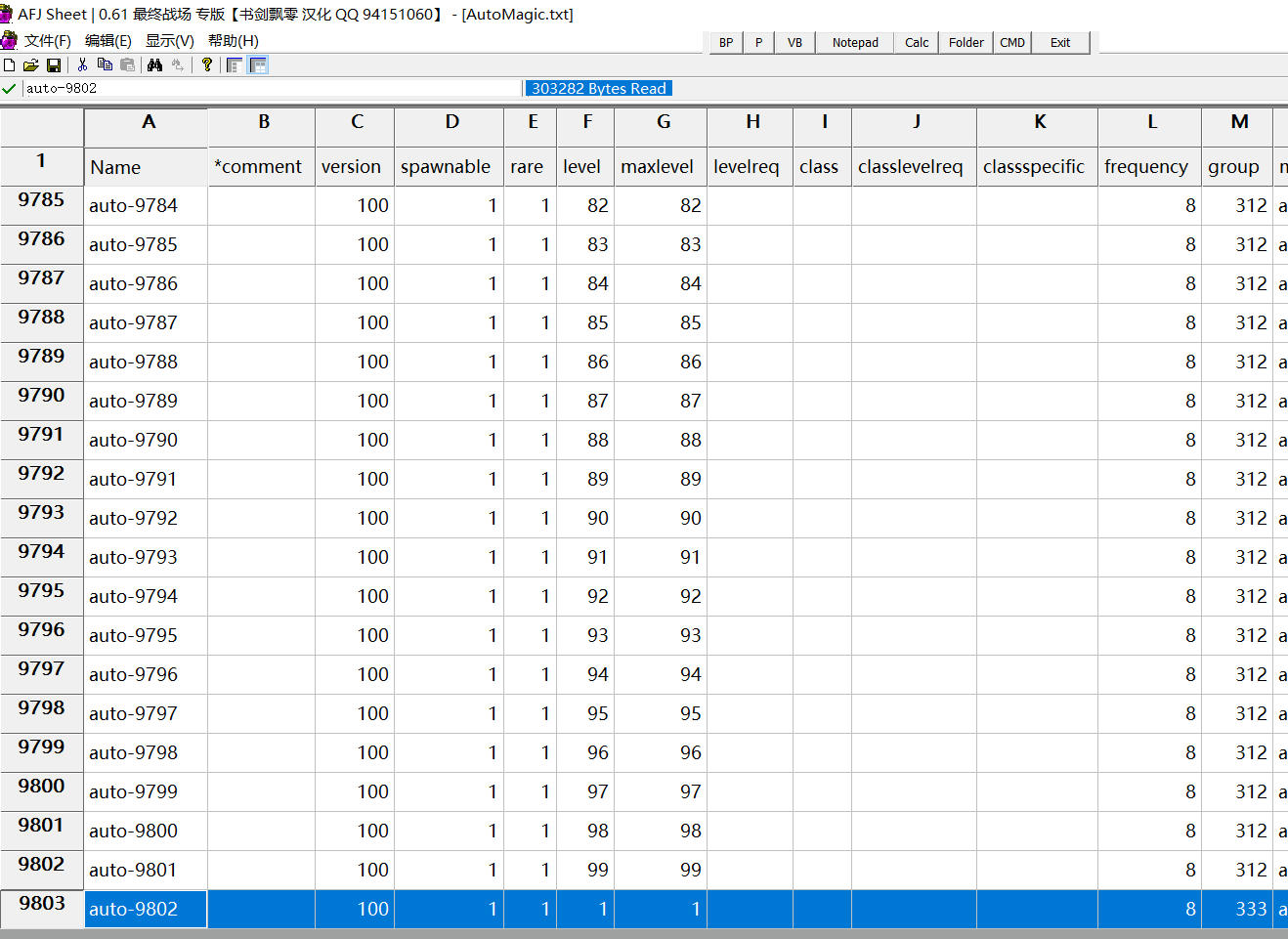Copy selection with the copy icon
Viewport: 1288px width, 939px height.
point(105,65)
